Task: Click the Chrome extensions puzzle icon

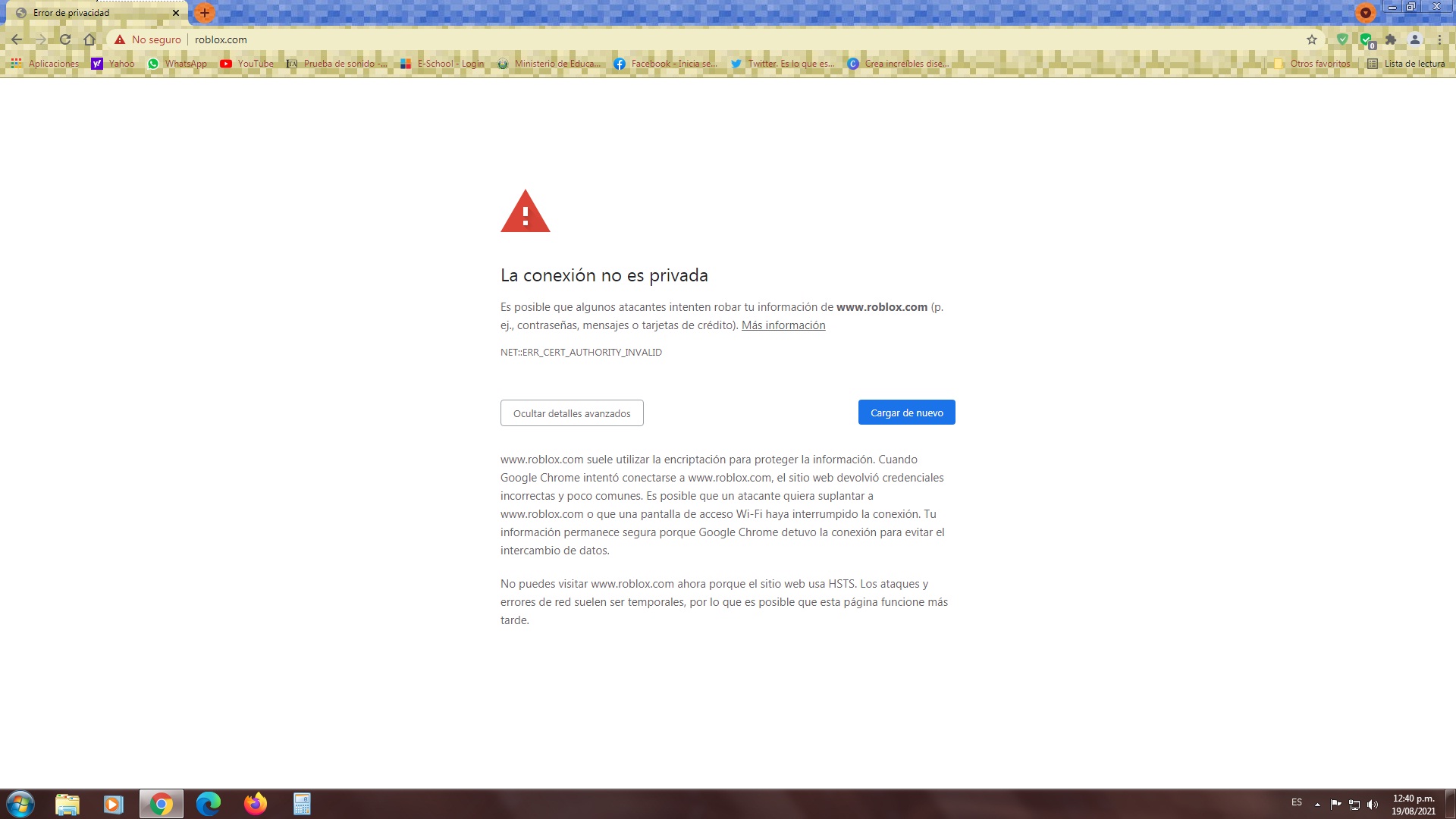Action: click(1391, 39)
